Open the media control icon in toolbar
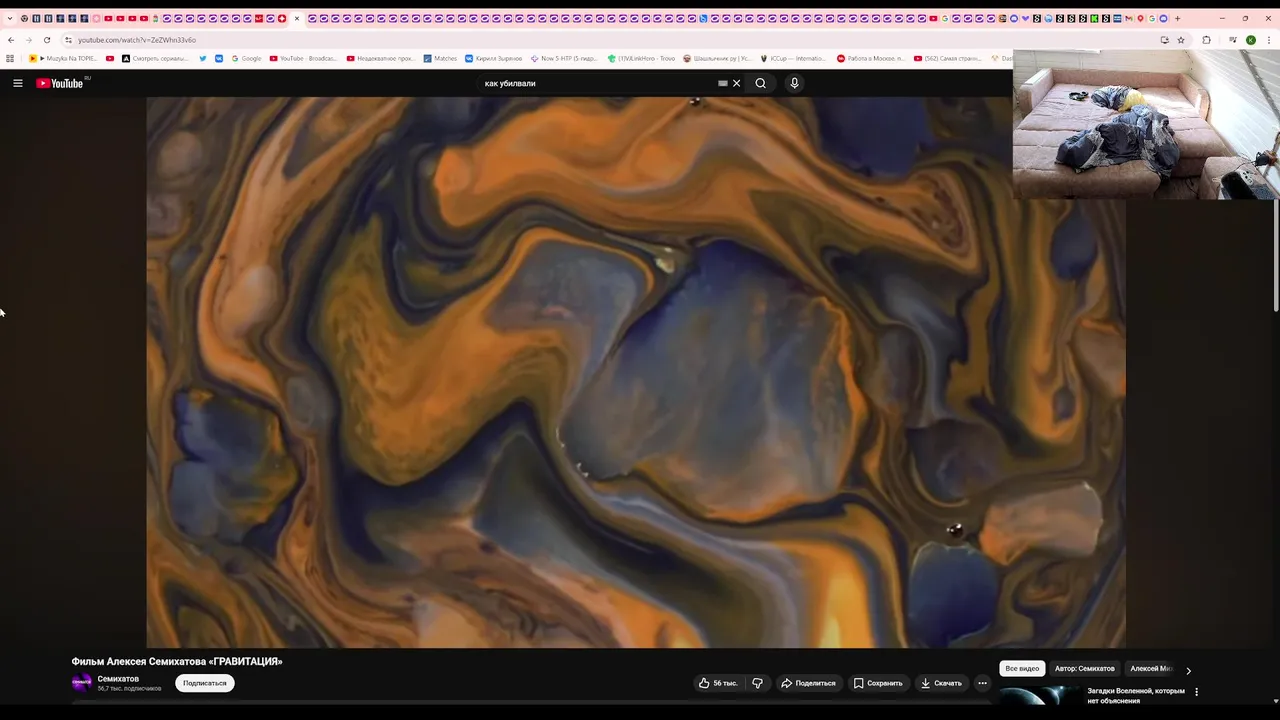Screen dimensions: 1280x720 [1233, 40]
